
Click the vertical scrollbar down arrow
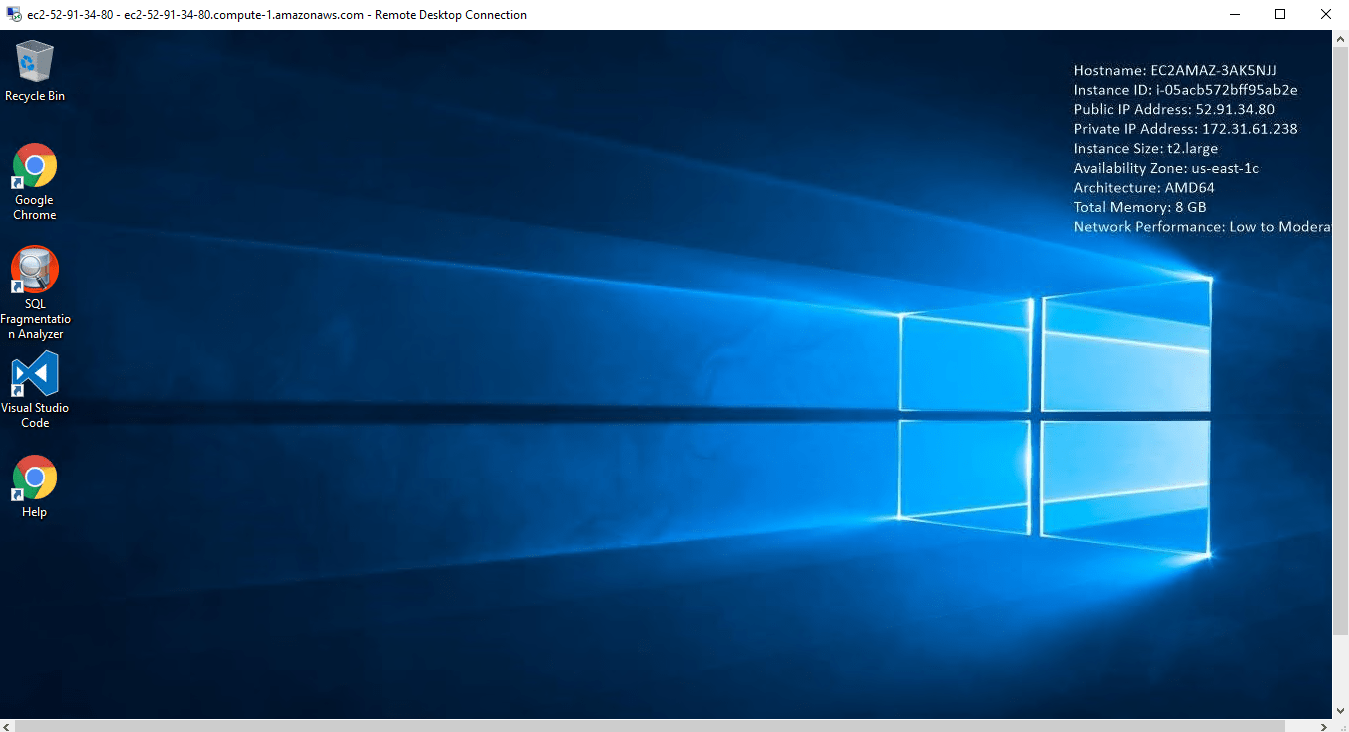pos(1341,709)
